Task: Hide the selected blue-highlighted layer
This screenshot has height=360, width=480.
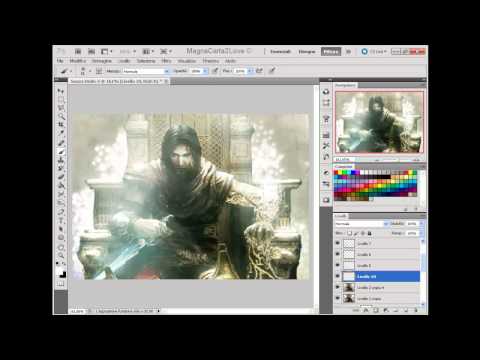Action: tap(338, 276)
